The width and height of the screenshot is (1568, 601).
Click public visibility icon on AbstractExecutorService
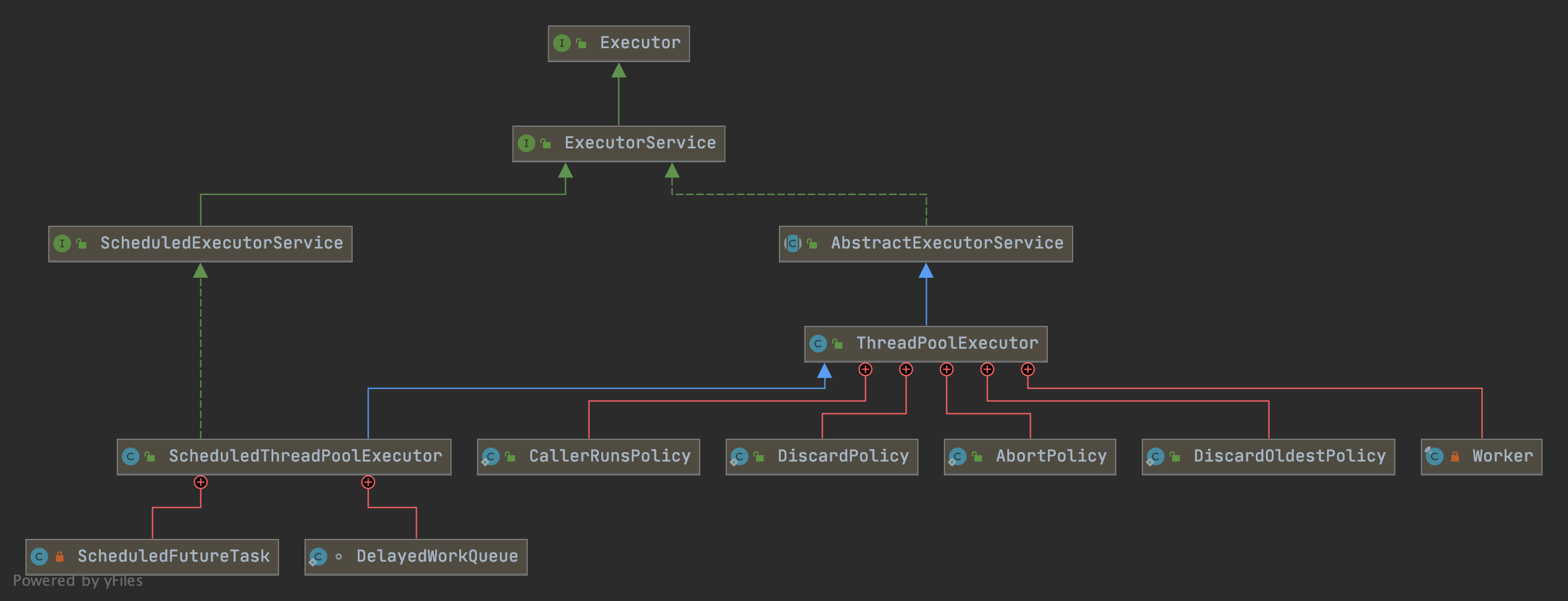click(812, 243)
